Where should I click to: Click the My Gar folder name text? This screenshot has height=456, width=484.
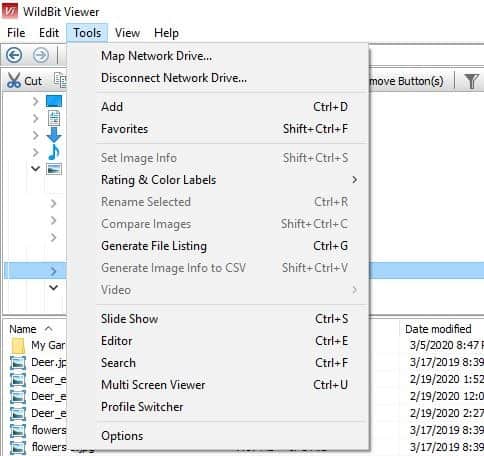(x=48, y=346)
